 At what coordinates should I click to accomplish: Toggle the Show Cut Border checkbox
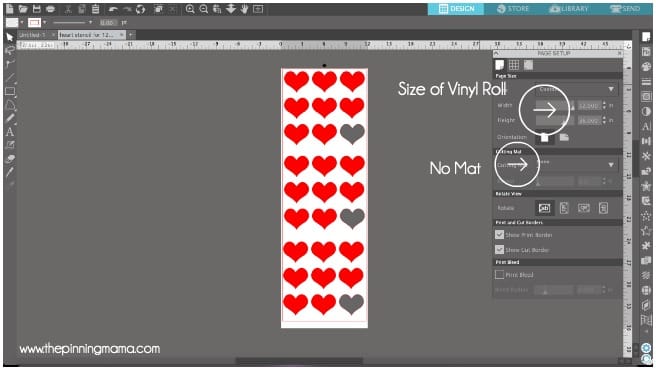pos(499,249)
